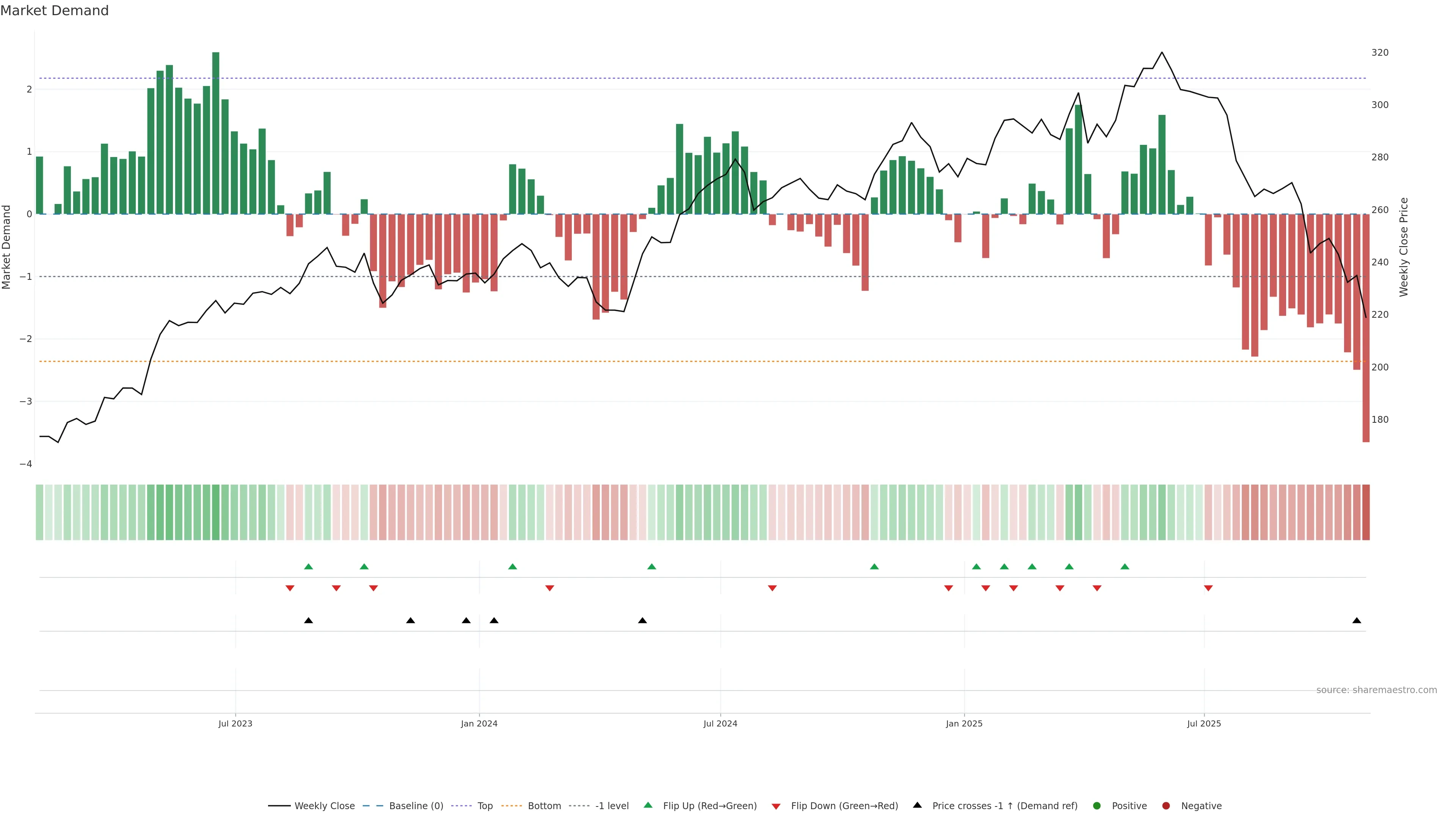This screenshot has height=819, width=1456.
Task: Click the darkest red heatmap cell at far right
Action: tap(1366, 512)
